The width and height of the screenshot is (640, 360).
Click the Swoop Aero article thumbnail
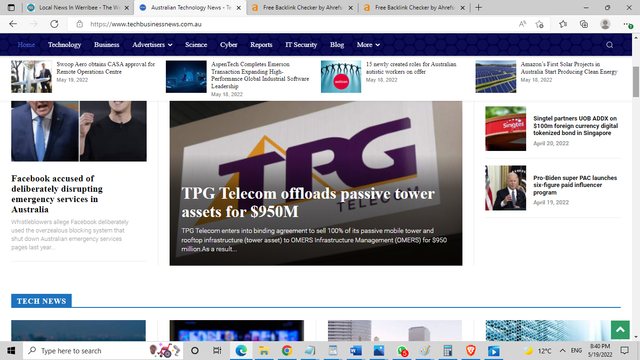coord(31,77)
